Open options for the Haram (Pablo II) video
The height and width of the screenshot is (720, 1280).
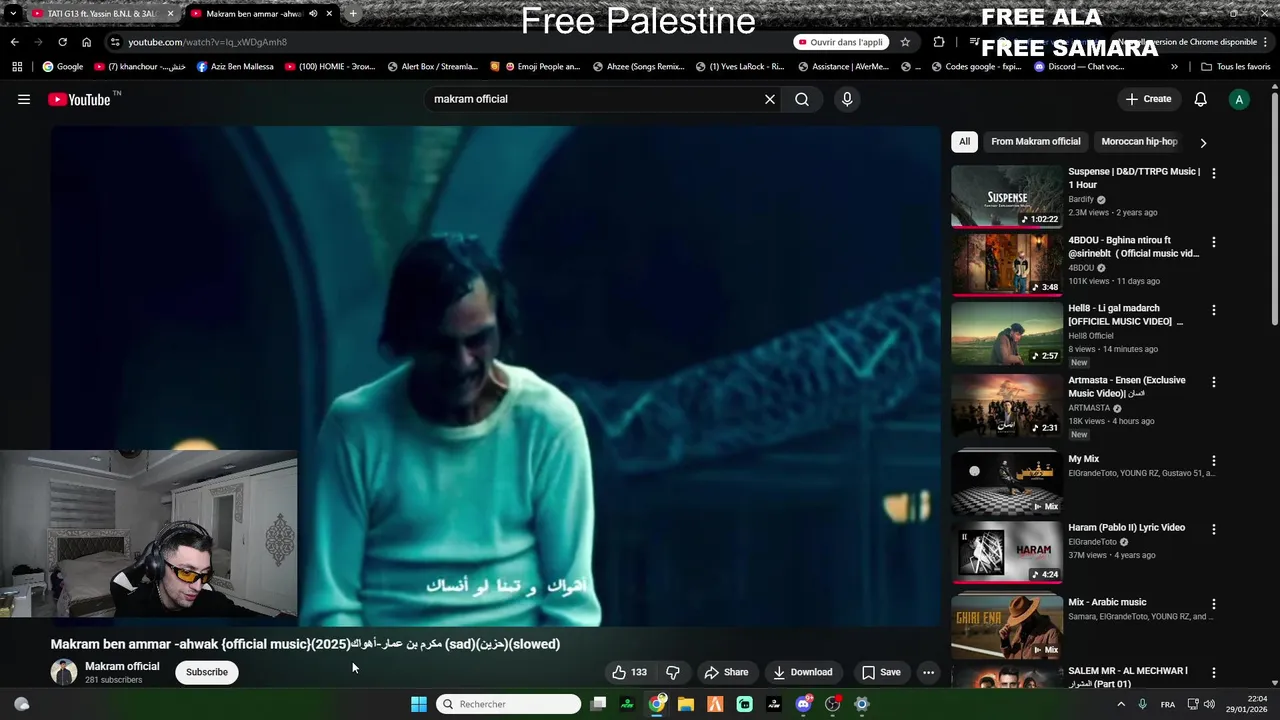1214,529
